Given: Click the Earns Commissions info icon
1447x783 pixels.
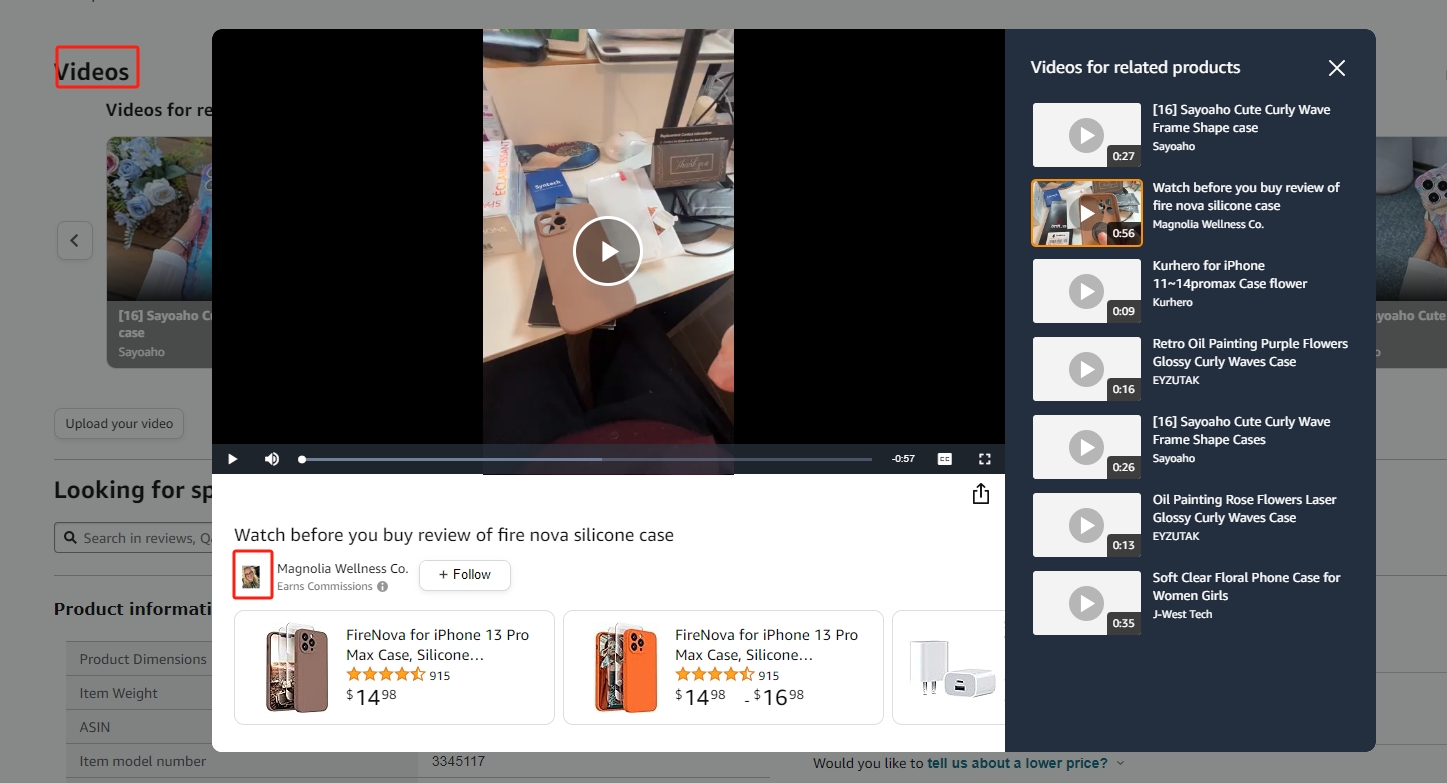Looking at the screenshot, I should click(x=382, y=587).
